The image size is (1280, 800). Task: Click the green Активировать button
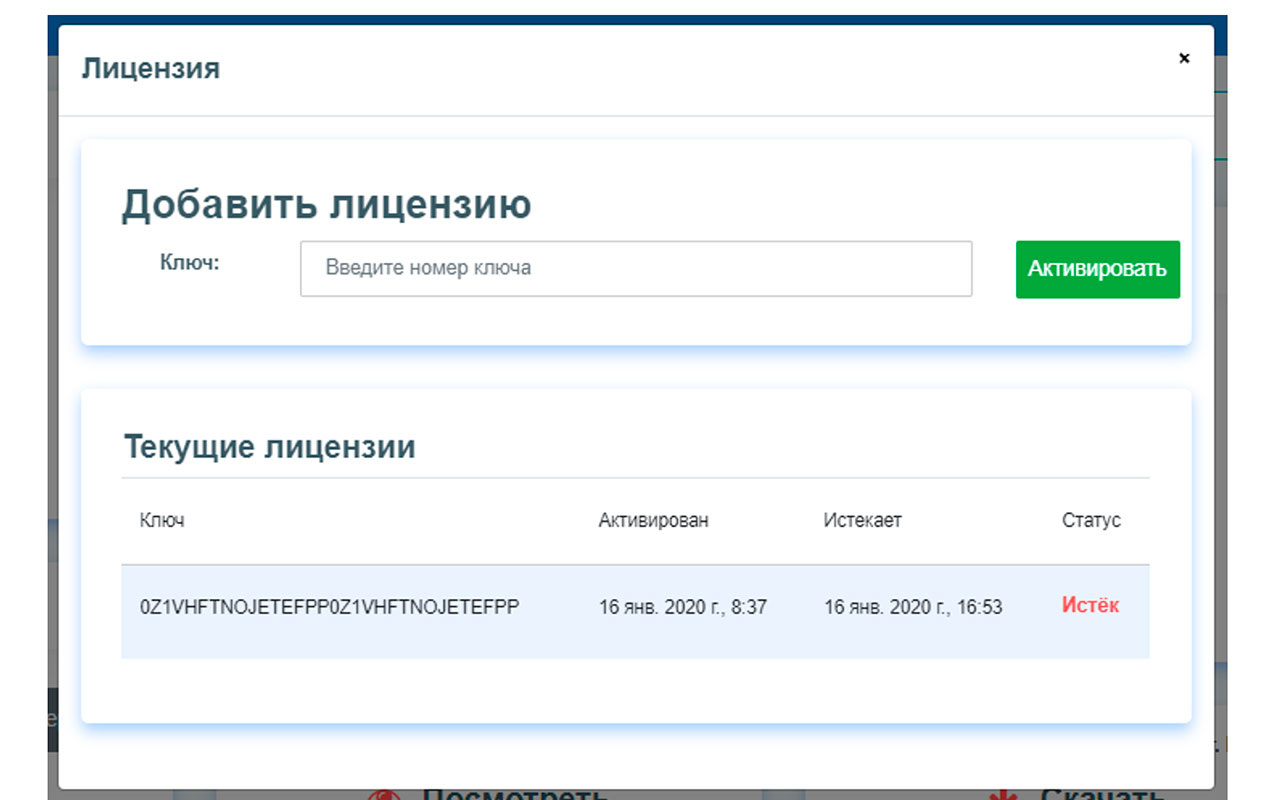click(1098, 269)
